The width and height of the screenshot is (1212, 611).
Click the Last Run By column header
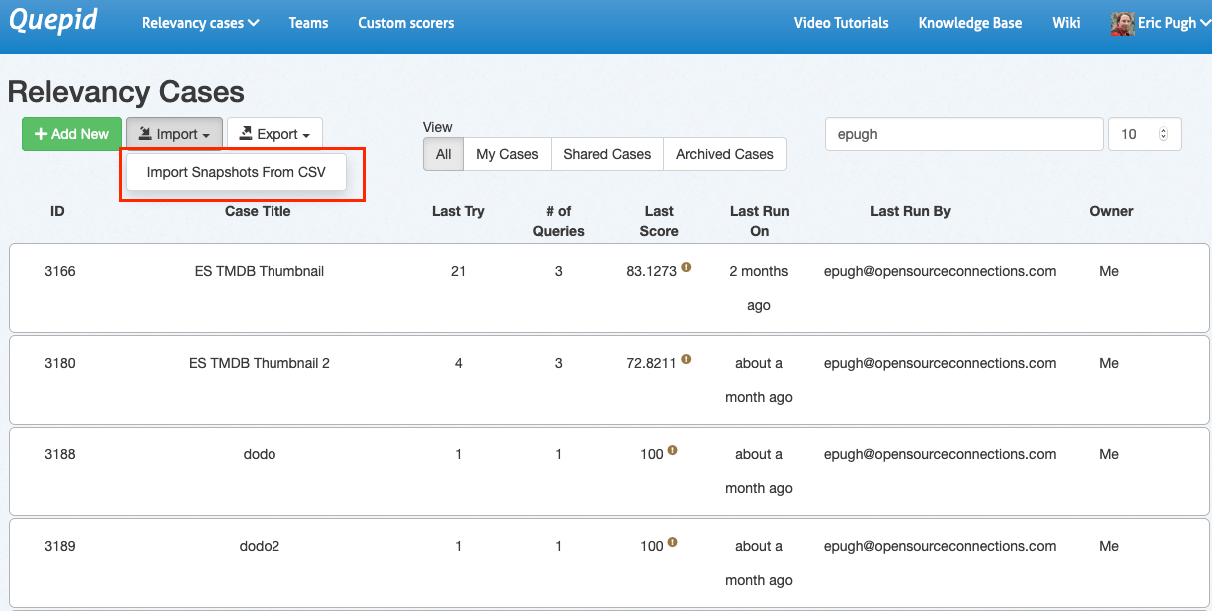pos(910,211)
